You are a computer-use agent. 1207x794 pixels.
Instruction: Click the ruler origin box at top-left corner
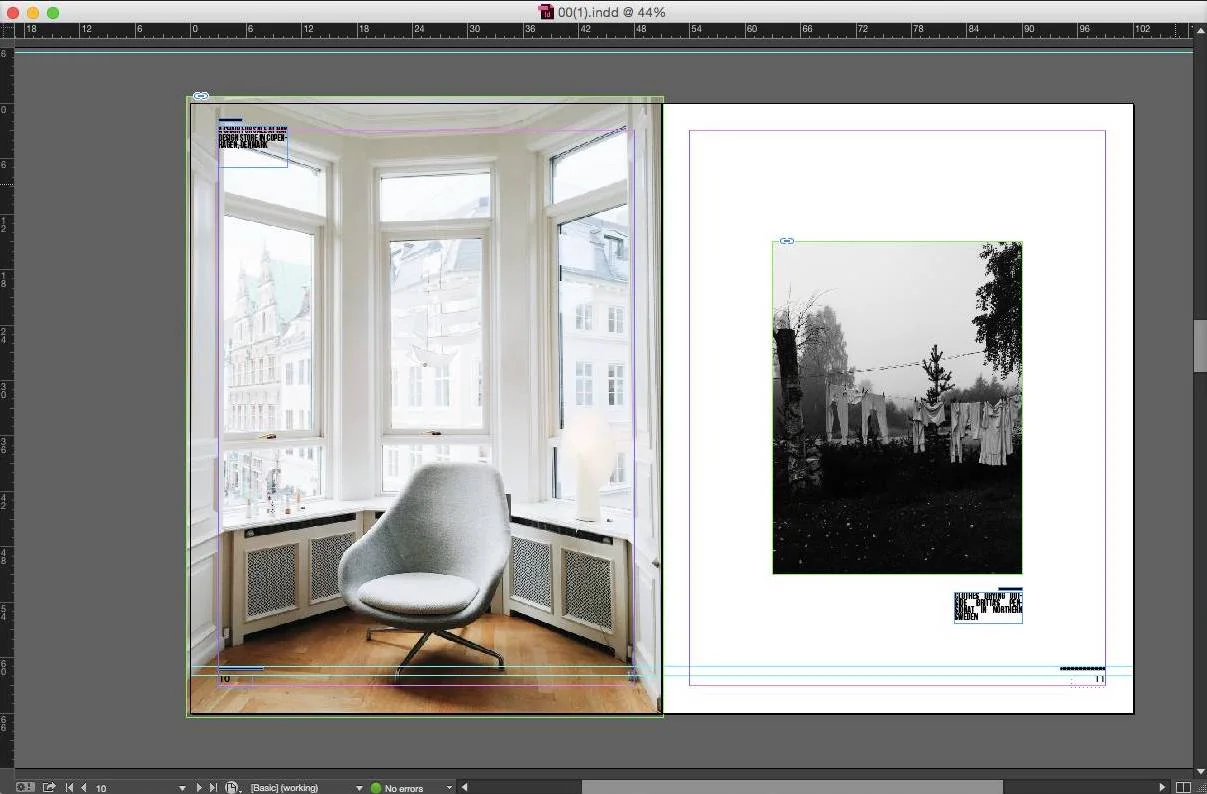click(7, 31)
